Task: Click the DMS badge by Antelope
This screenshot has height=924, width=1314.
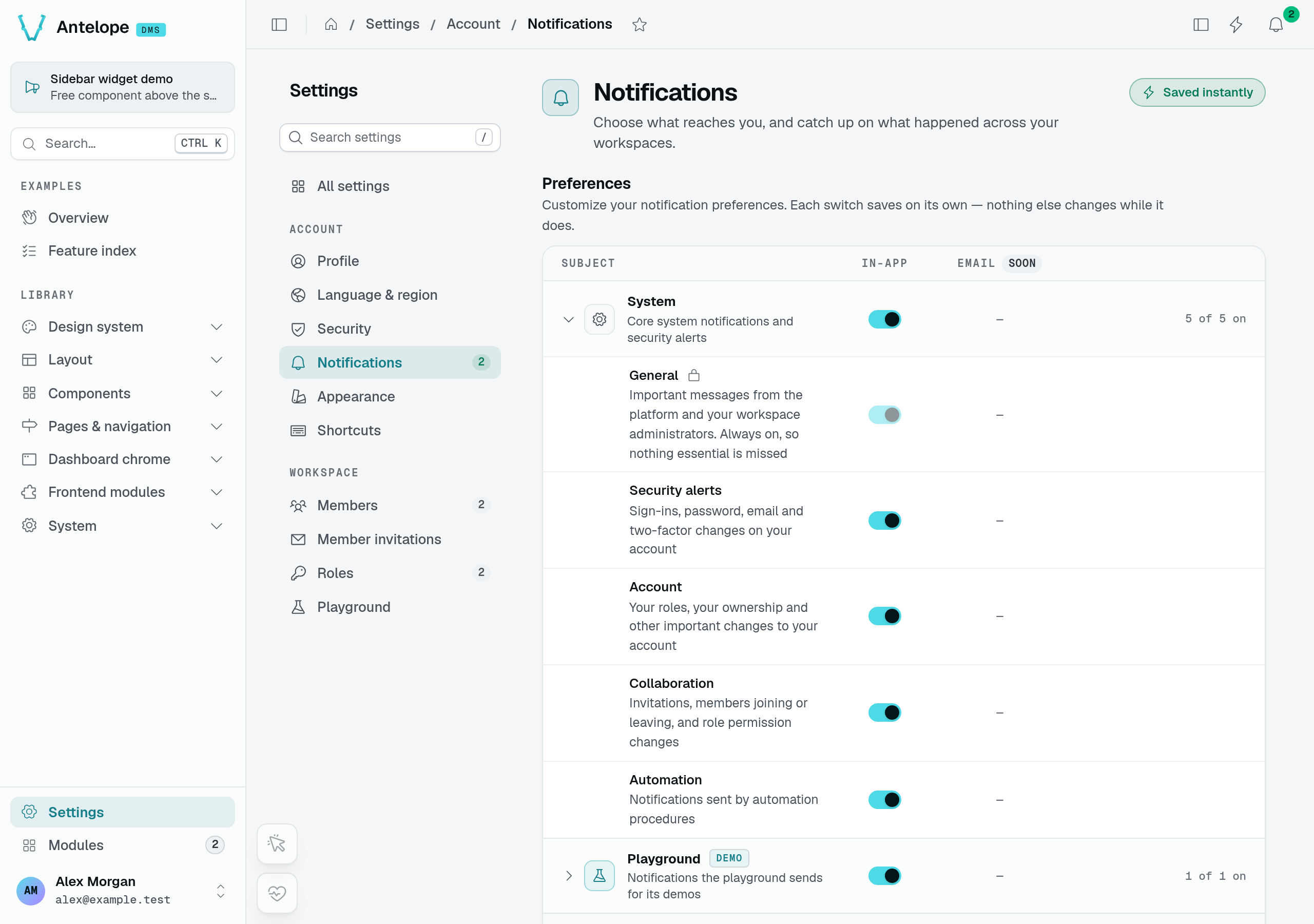Action: tap(150, 30)
